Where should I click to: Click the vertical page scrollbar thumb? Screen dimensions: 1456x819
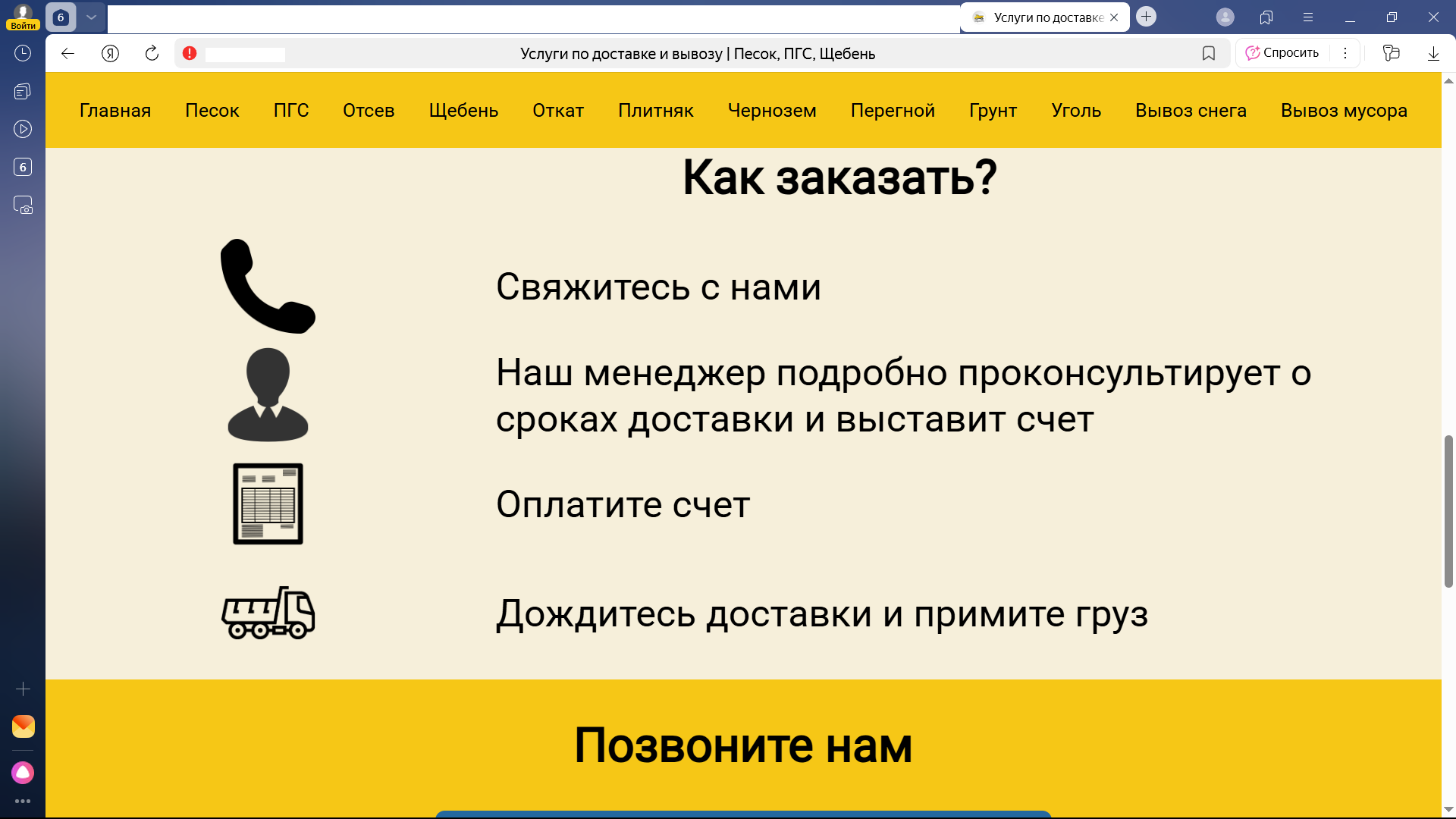pyautogui.click(x=1448, y=510)
